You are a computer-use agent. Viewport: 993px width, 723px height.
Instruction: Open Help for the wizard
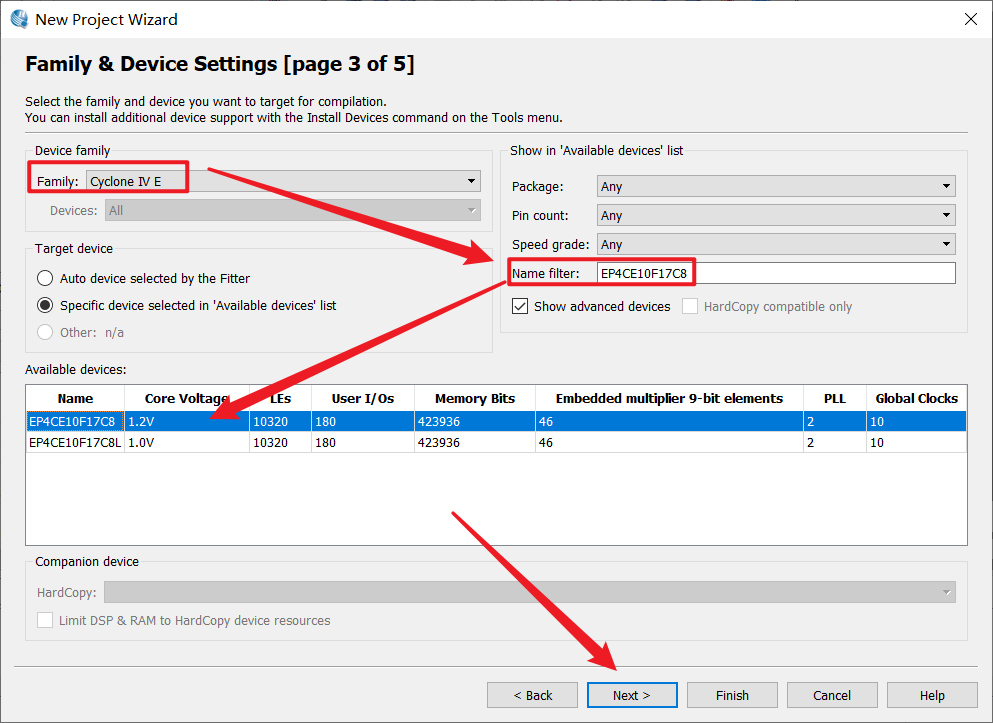coord(932,695)
